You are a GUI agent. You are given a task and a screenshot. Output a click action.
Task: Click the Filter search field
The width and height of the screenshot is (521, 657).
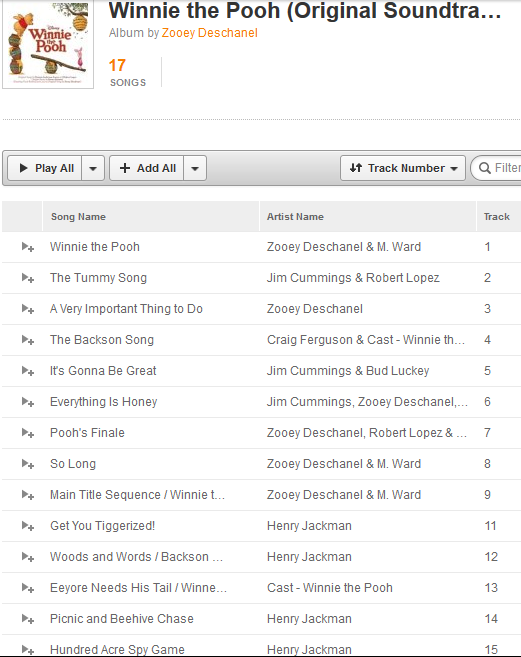(496, 168)
